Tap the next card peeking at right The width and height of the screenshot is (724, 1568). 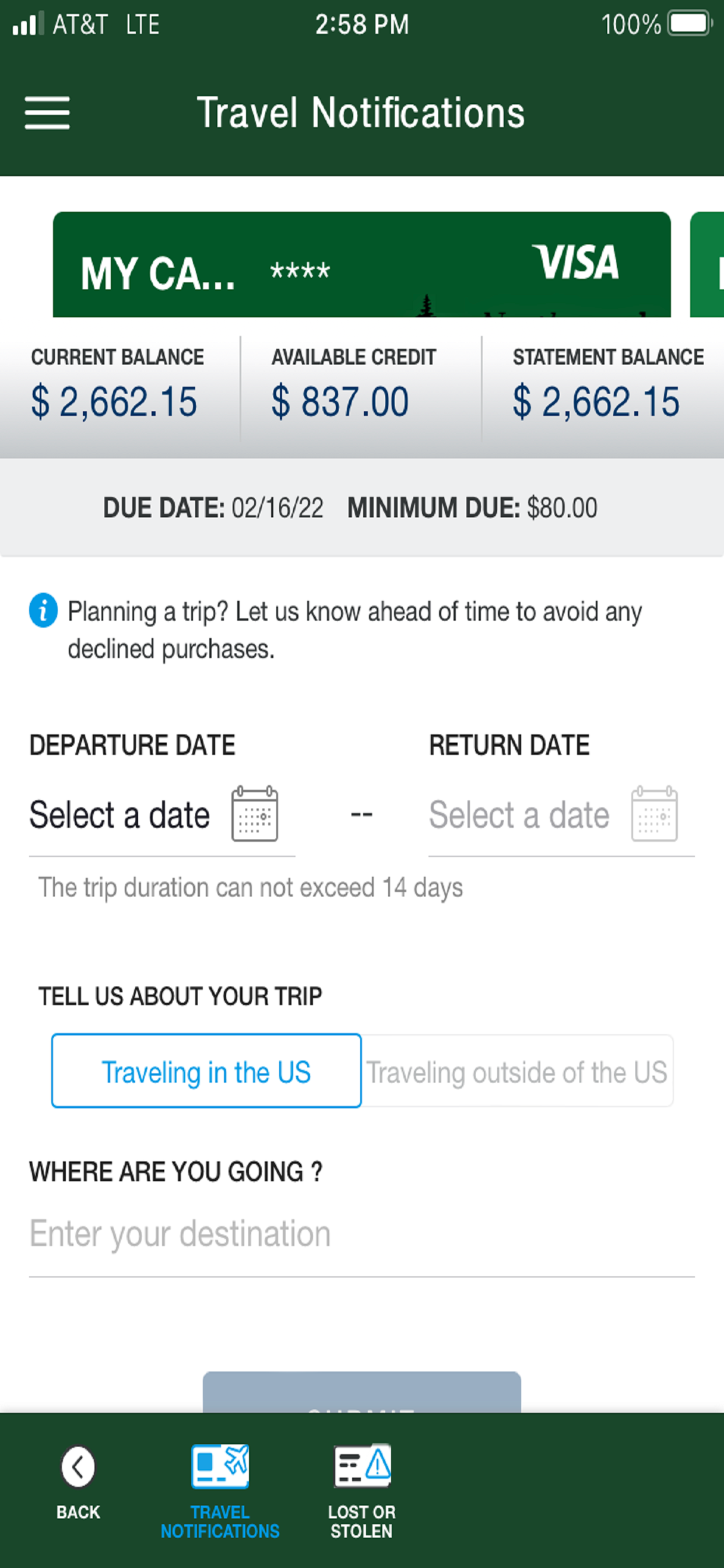point(708,265)
